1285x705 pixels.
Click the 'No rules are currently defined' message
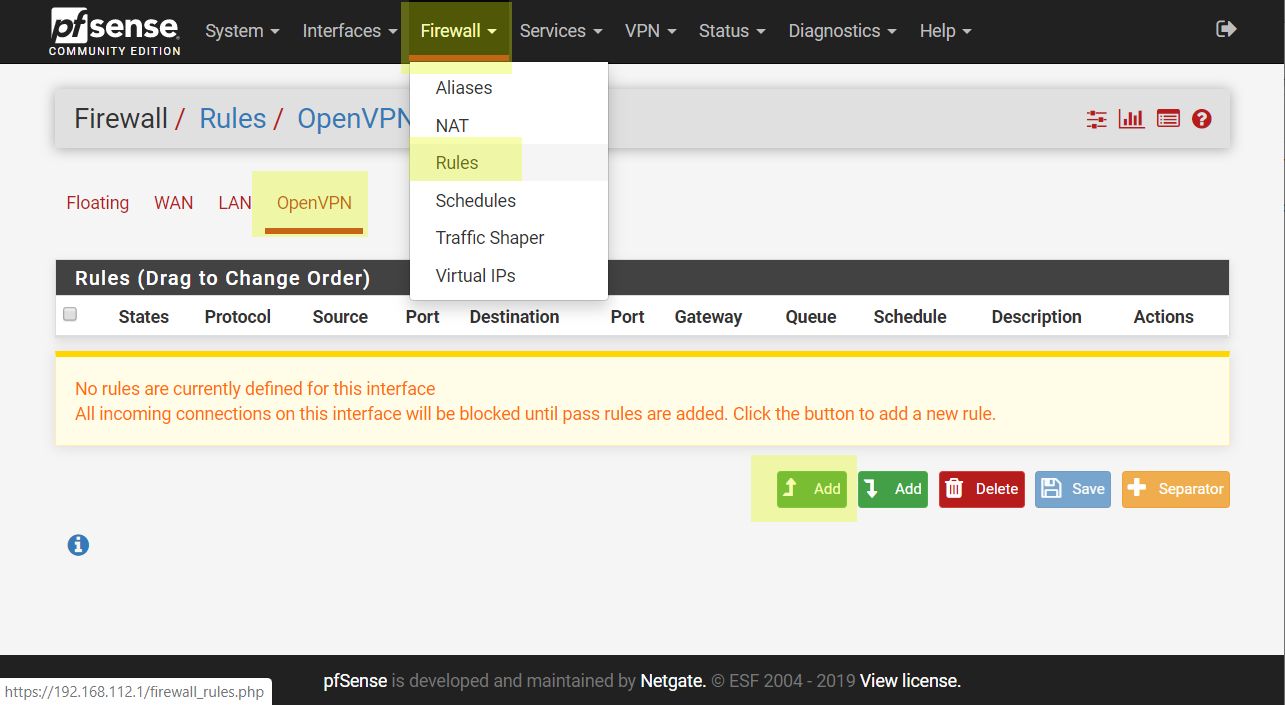tap(255, 389)
